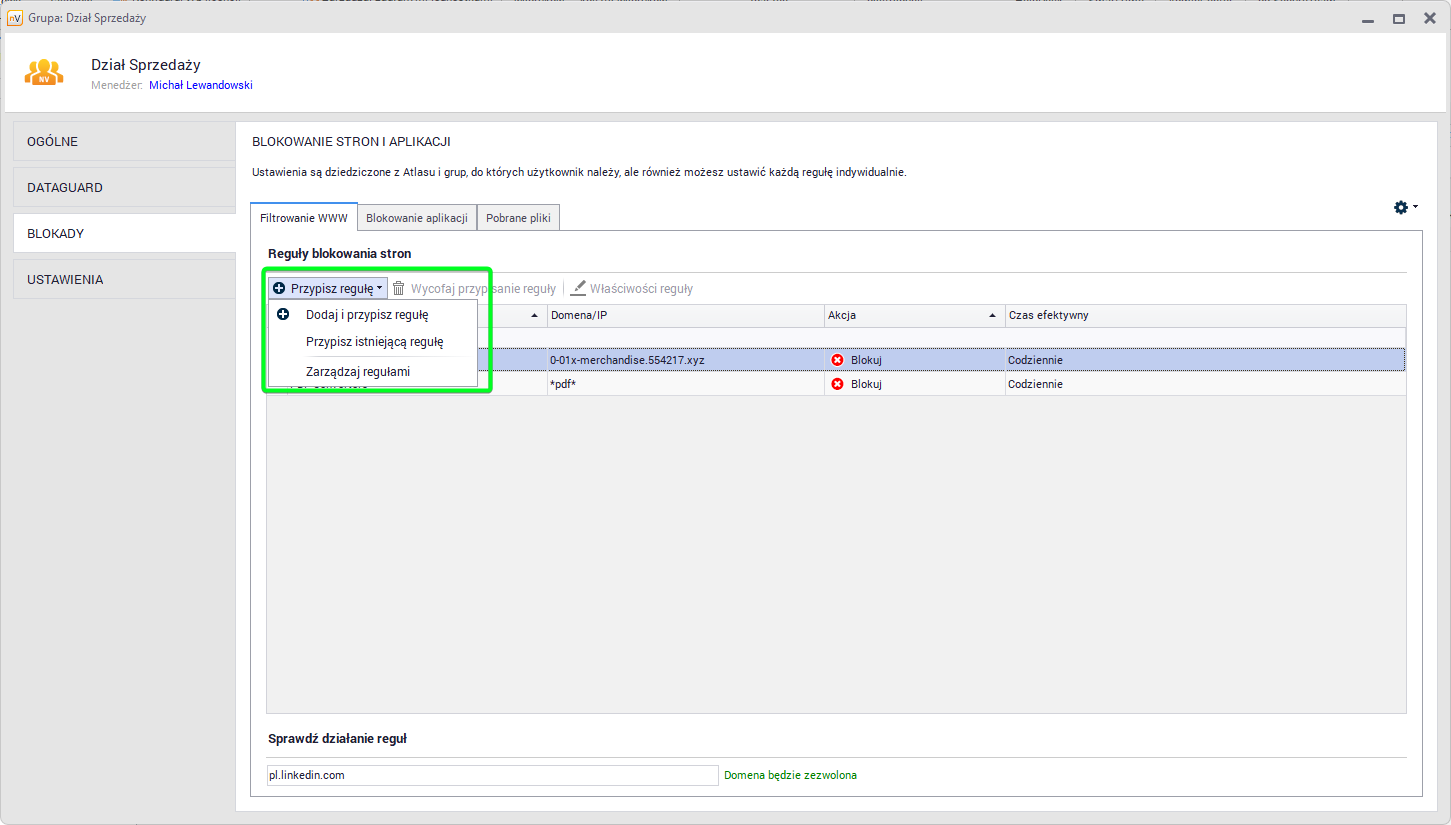Image resolution: width=1451 pixels, height=825 pixels.
Task: Open the Pobrane pliki tab
Action: pos(518,218)
